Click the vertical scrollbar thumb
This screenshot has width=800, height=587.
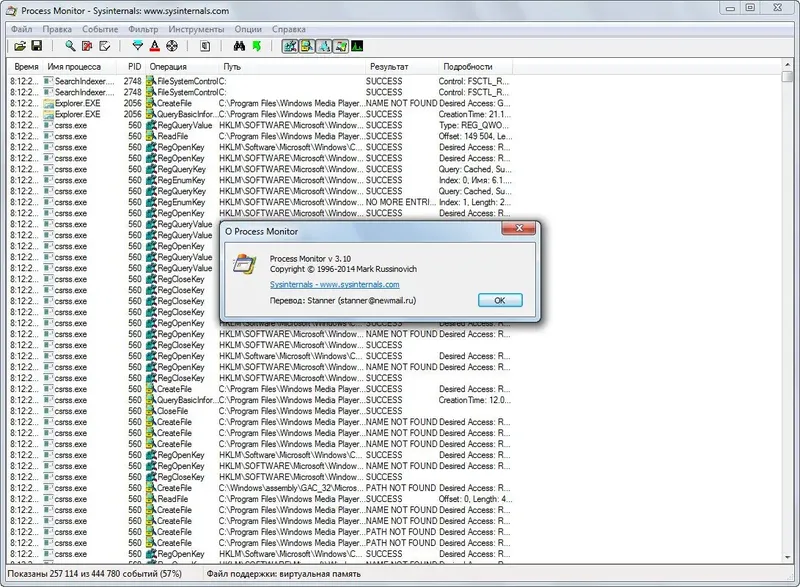(788, 76)
